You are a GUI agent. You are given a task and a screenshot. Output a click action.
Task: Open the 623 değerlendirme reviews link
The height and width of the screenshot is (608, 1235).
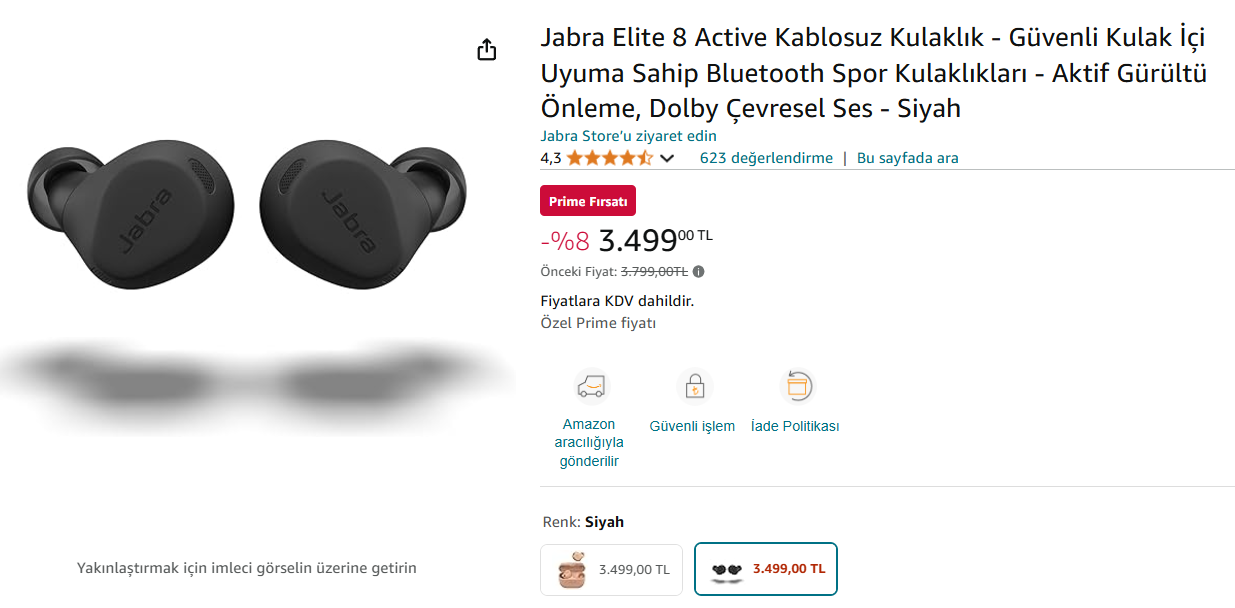[766, 158]
